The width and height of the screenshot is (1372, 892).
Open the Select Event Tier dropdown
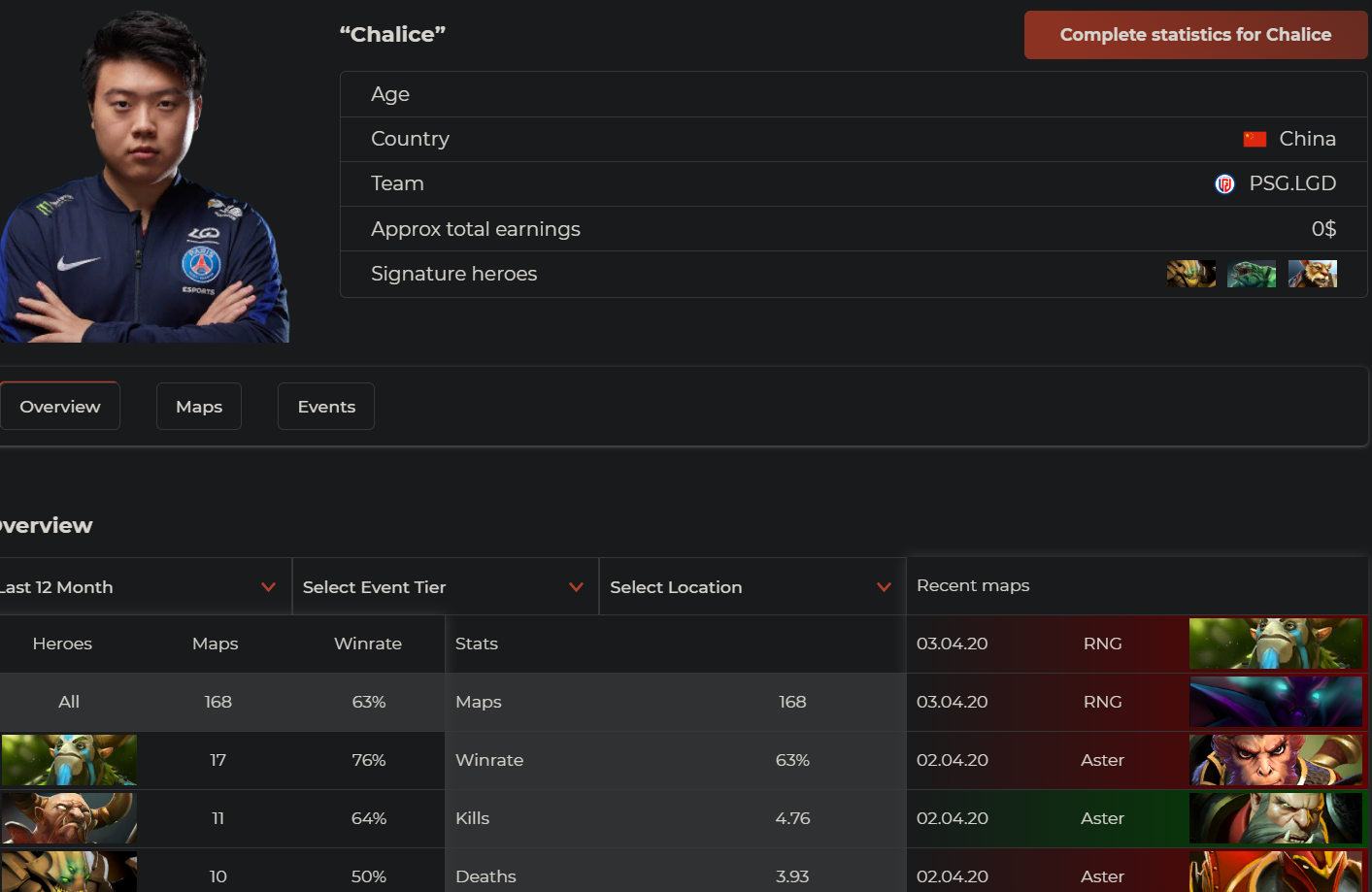[x=444, y=587]
